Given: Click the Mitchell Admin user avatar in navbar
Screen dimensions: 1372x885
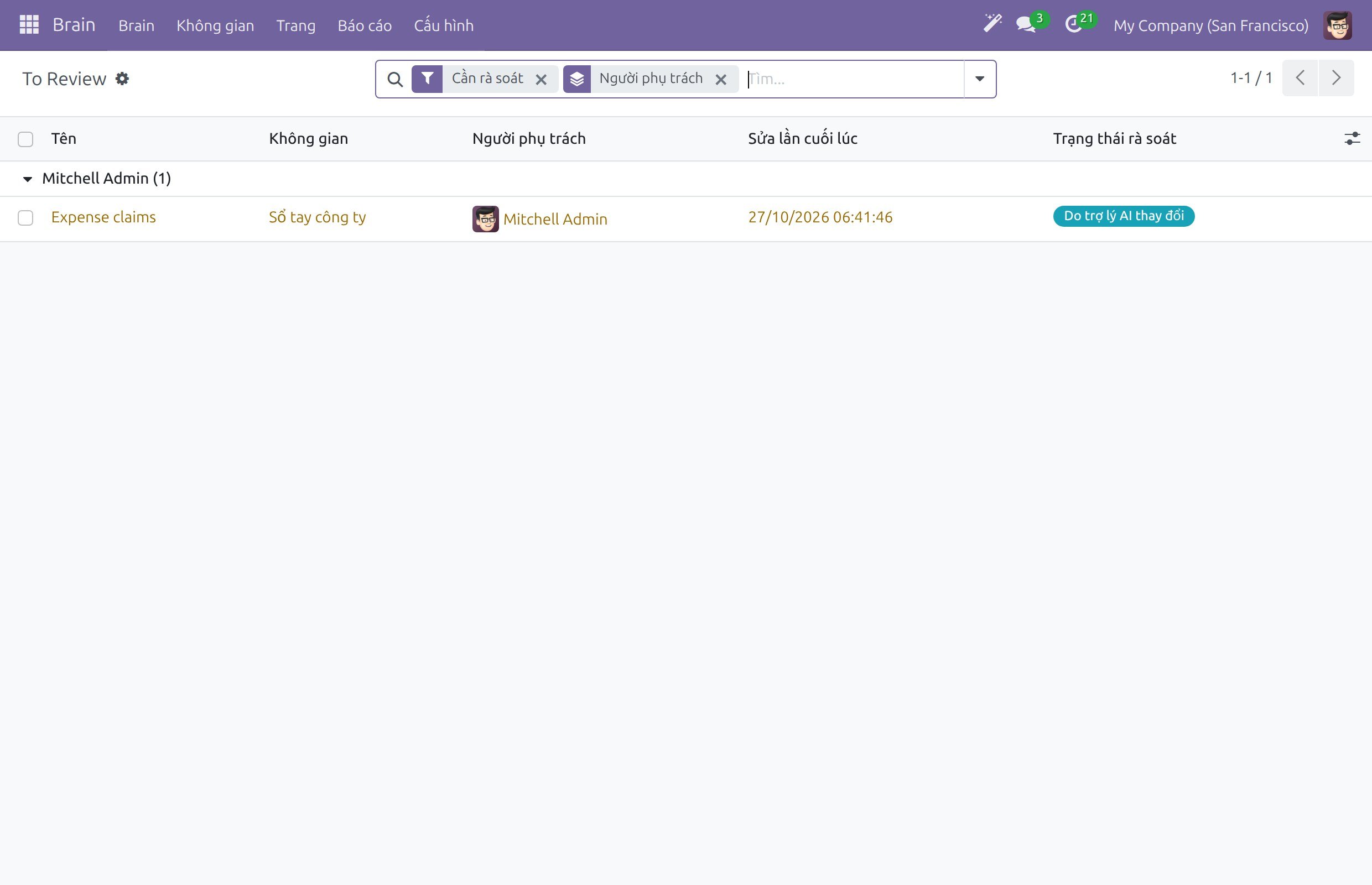Looking at the screenshot, I should coord(1338,25).
